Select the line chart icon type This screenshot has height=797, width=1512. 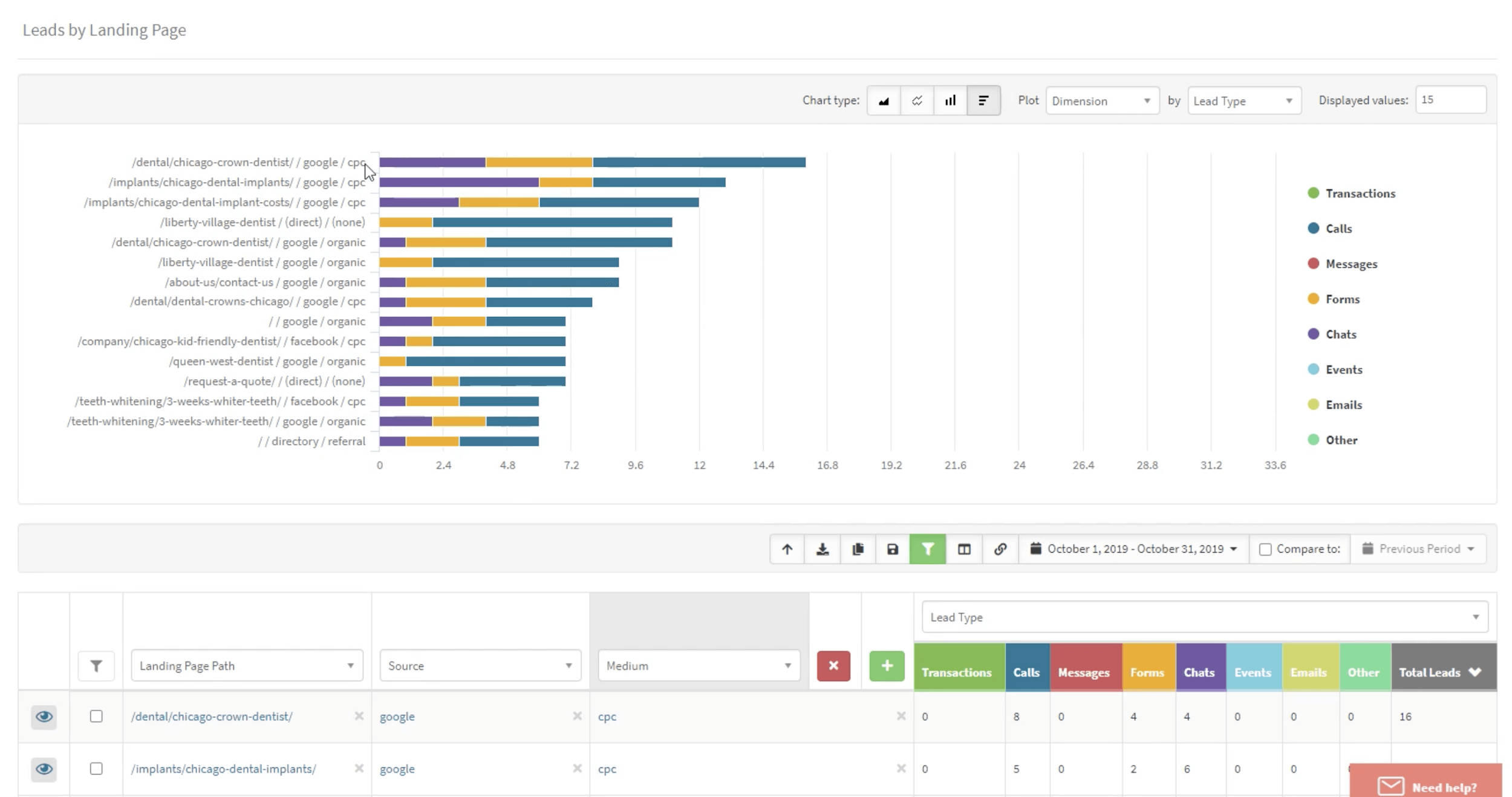(x=917, y=100)
